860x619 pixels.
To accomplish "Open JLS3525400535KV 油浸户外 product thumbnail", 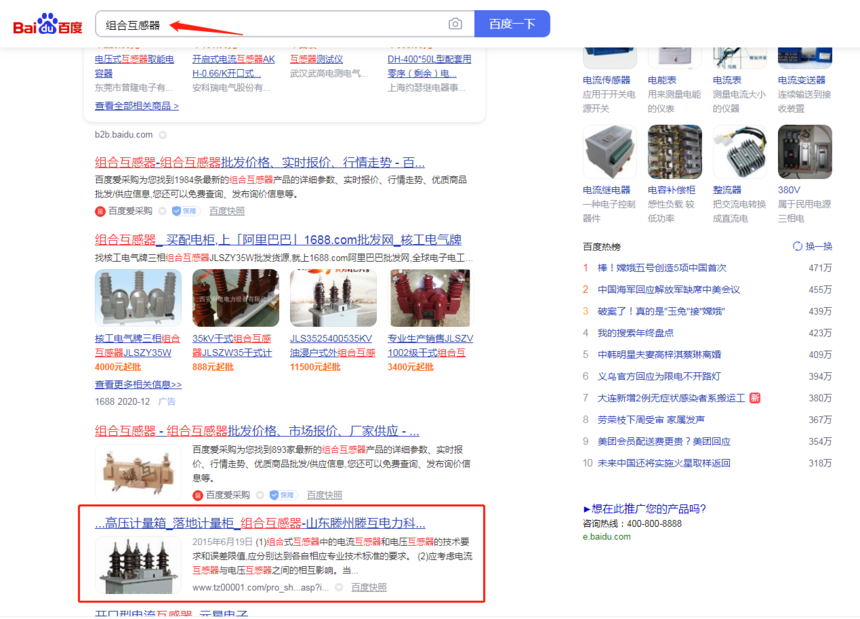I will (333, 298).
